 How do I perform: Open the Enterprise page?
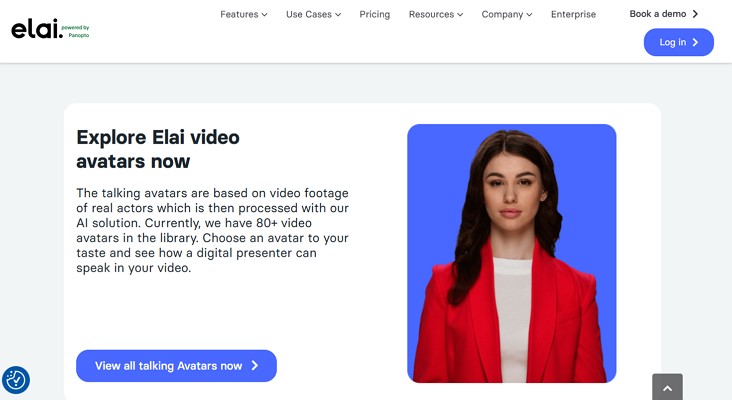click(573, 14)
